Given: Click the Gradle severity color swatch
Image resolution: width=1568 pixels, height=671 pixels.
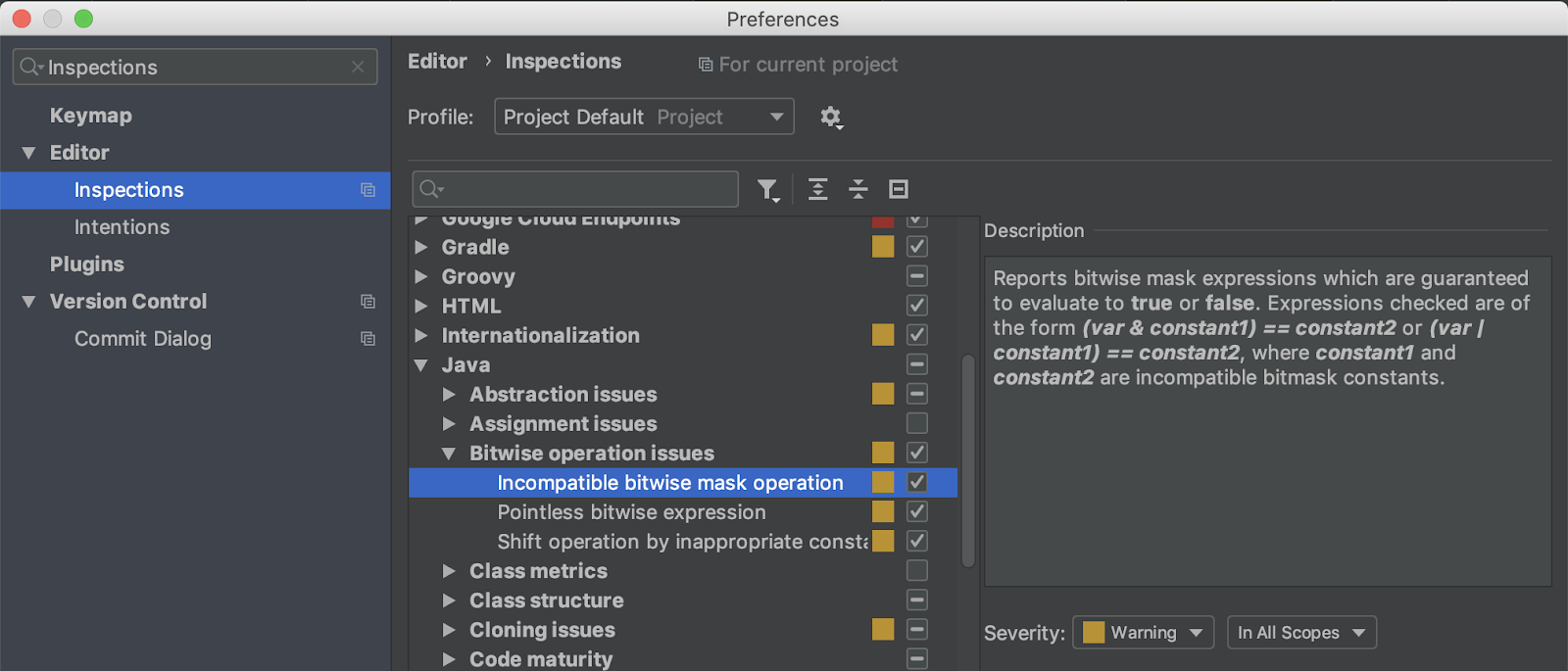Looking at the screenshot, I should point(883,247).
